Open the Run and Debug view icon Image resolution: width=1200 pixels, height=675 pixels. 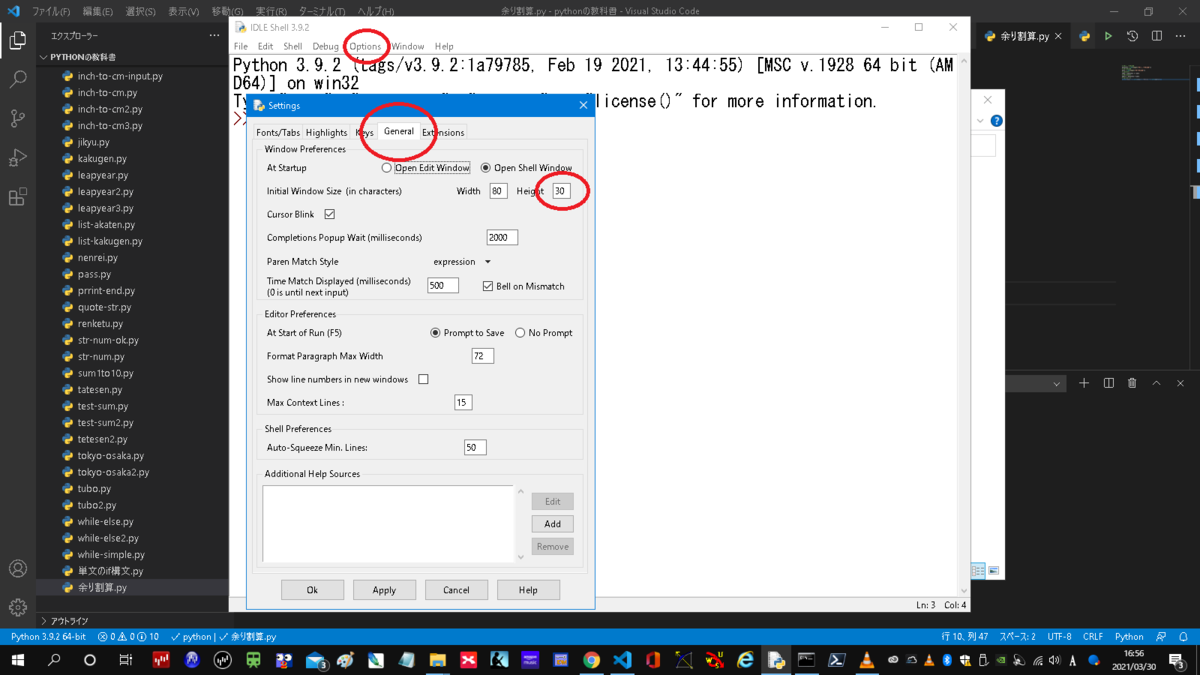(18, 157)
